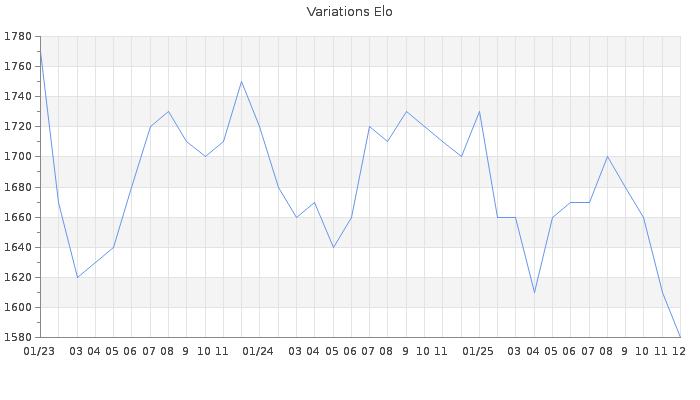Click the 1600 y-axis label
700x400 pixels.
[x=18, y=307]
